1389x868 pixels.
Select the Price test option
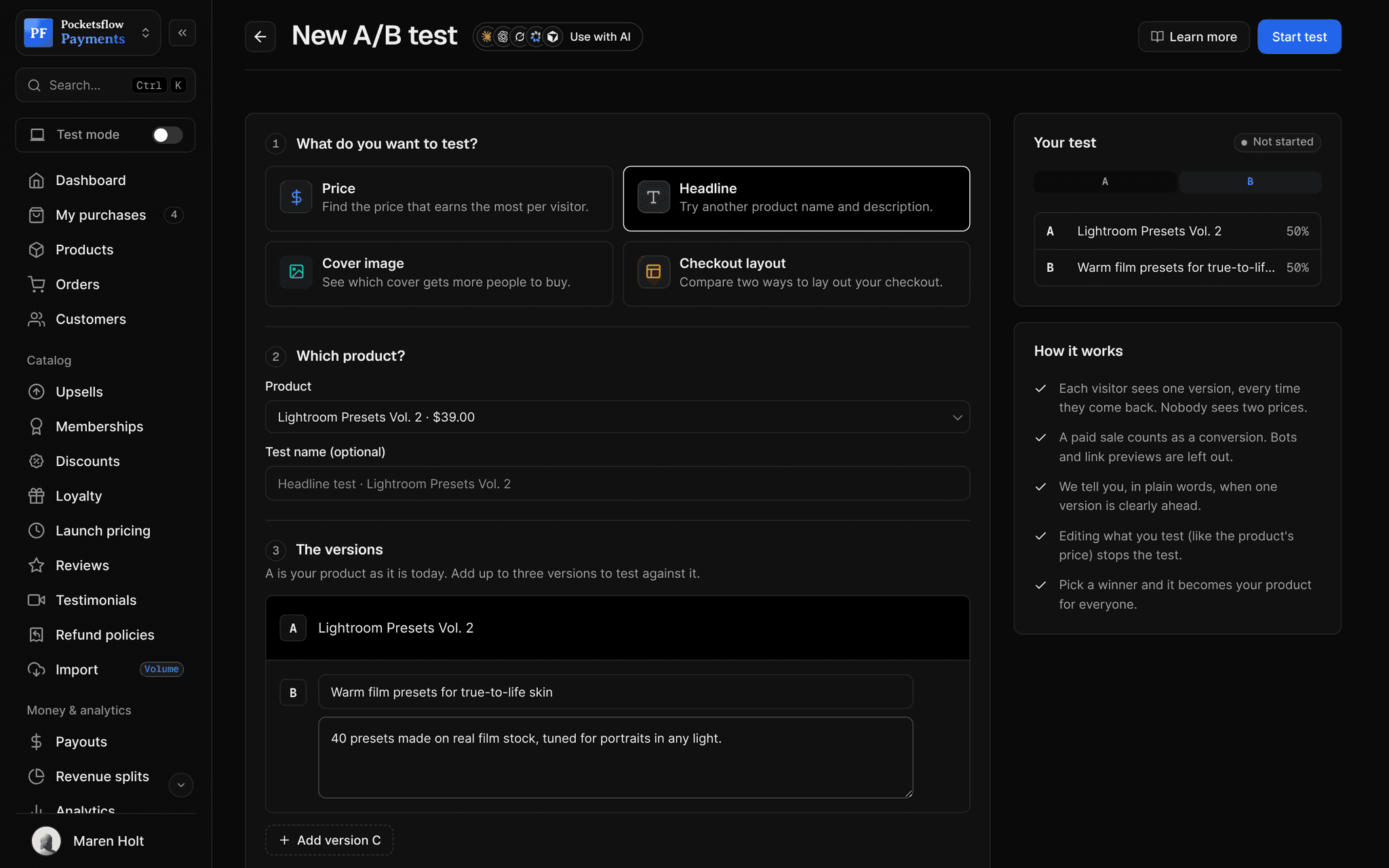tap(439, 198)
